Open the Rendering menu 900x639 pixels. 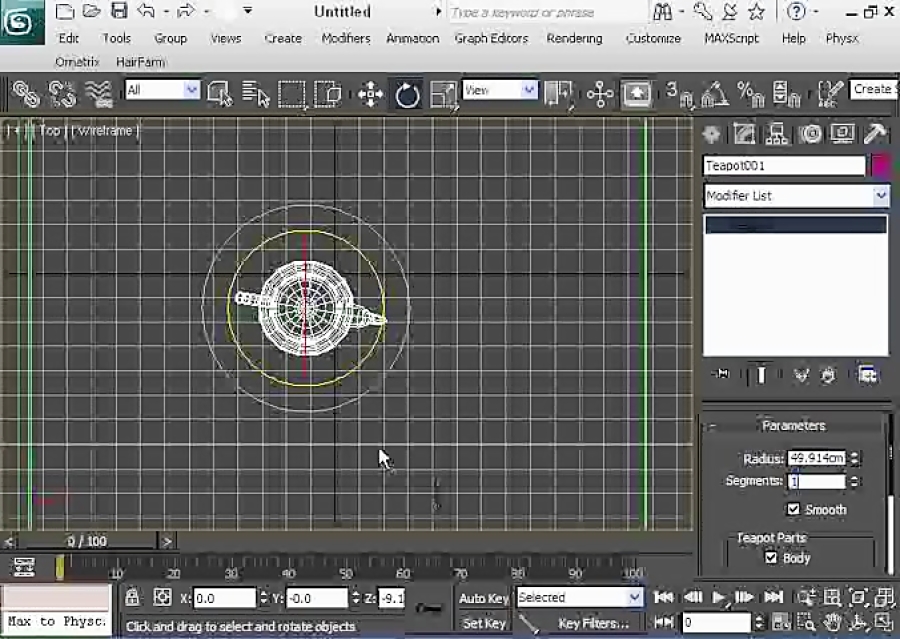[574, 38]
